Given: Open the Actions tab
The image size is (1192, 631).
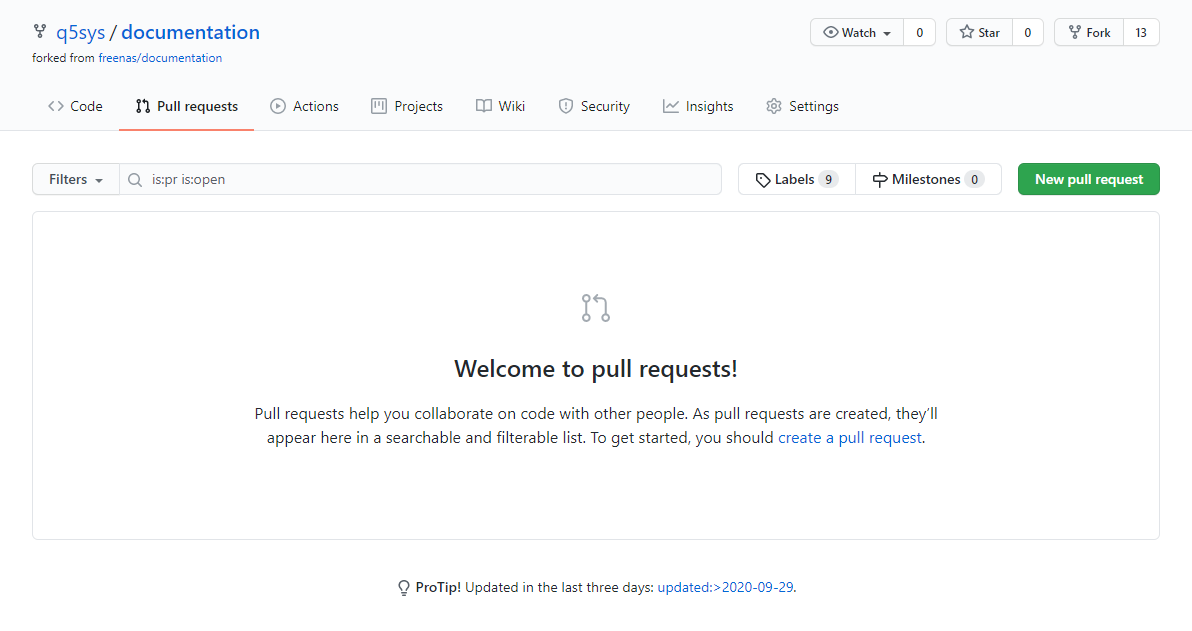Looking at the screenshot, I should click(304, 106).
